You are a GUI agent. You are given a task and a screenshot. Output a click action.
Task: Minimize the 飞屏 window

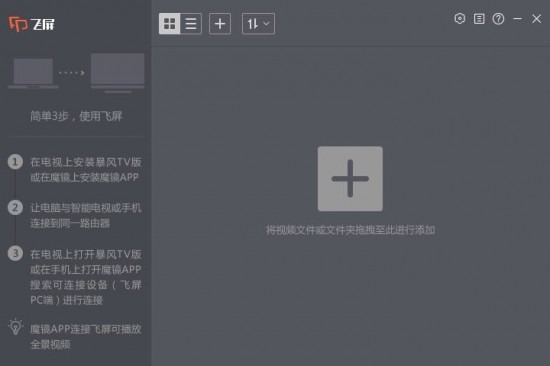(x=517, y=19)
